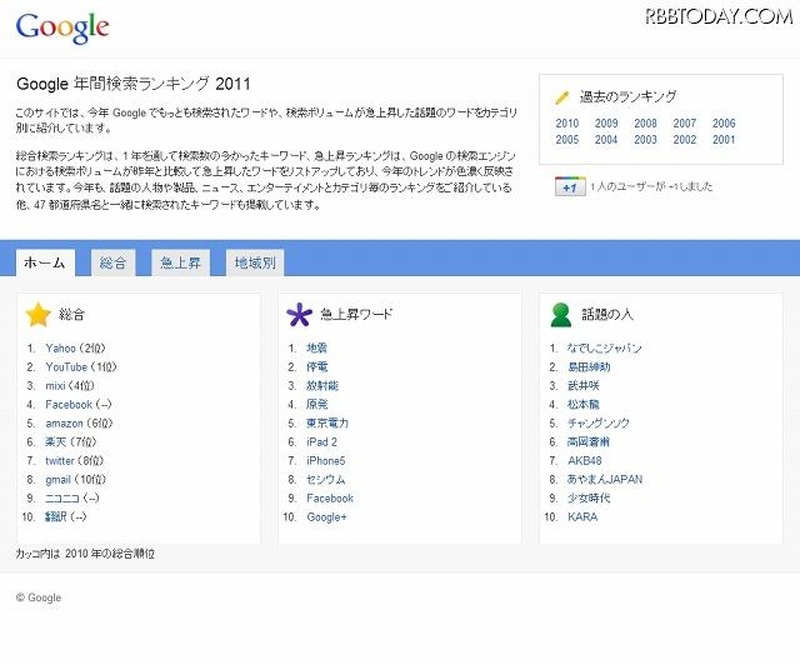Click the RBBTODAY.COM watermark text
Viewport: 800px width, 665px height.
pyautogui.click(x=717, y=15)
